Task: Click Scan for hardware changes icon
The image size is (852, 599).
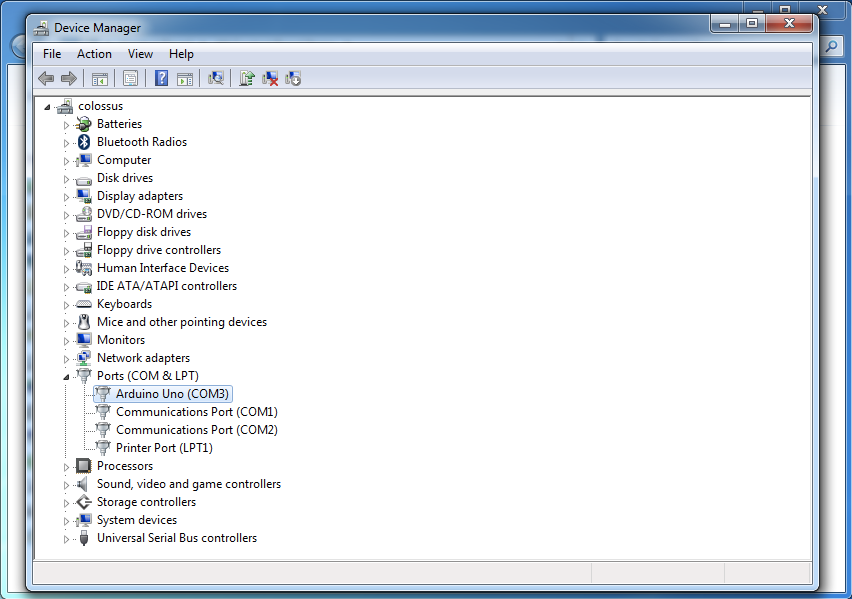Action: [x=215, y=78]
